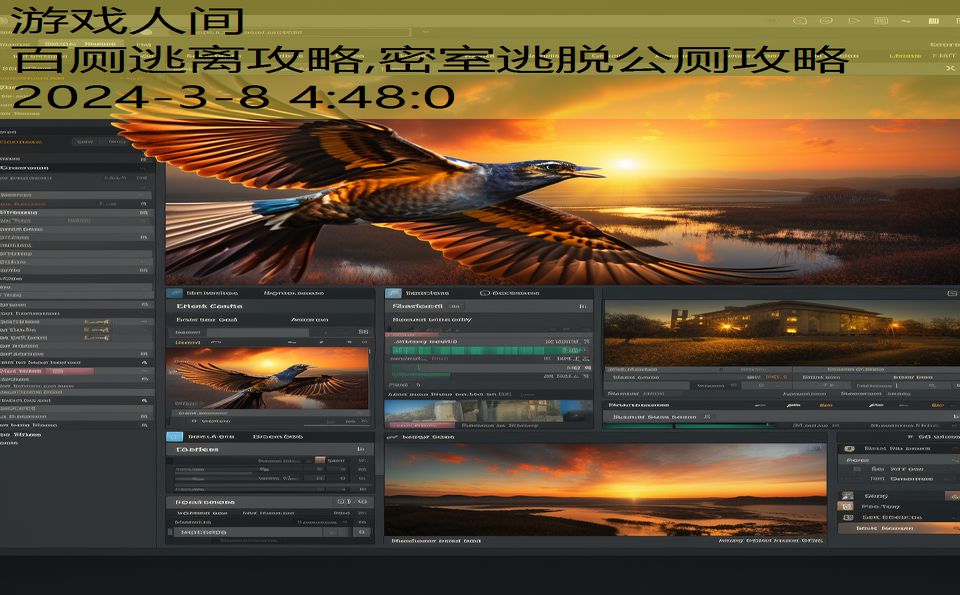Click the highlighted camera icon in the bottom-right list
The width and height of the screenshot is (960, 595).
click(x=847, y=506)
